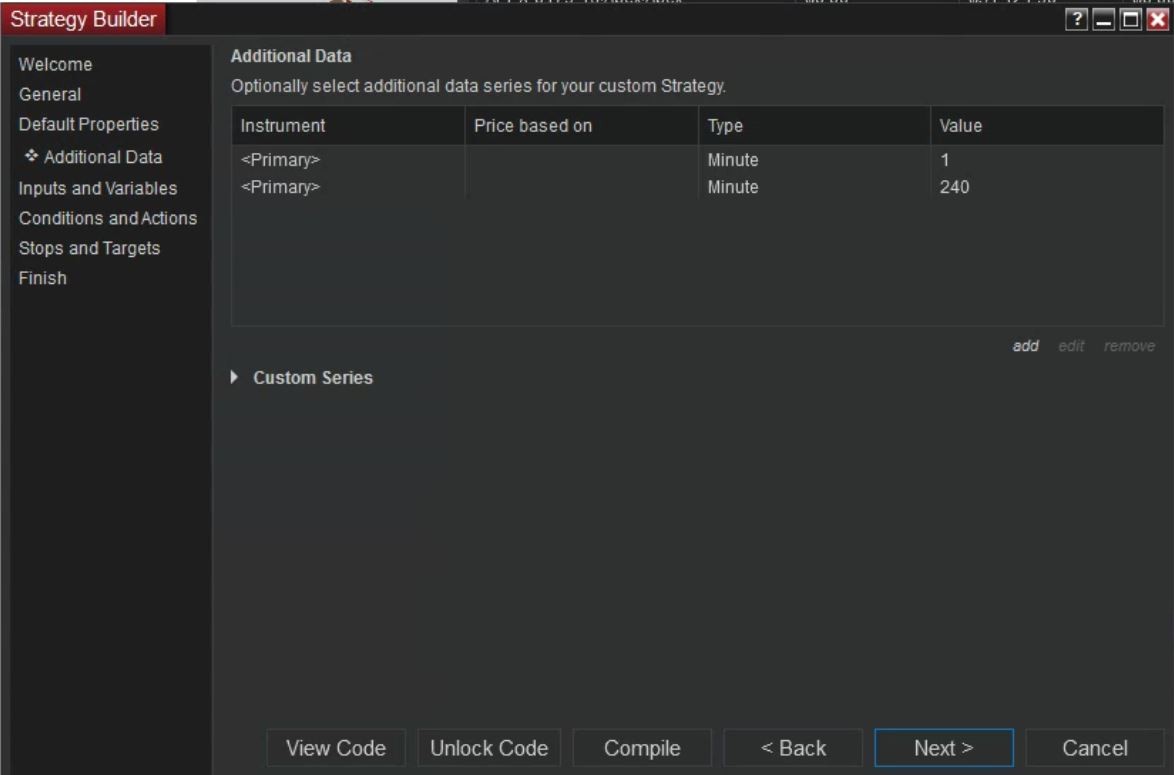Open Stops and Targets page
This screenshot has height=775, width=1174.
[90, 248]
